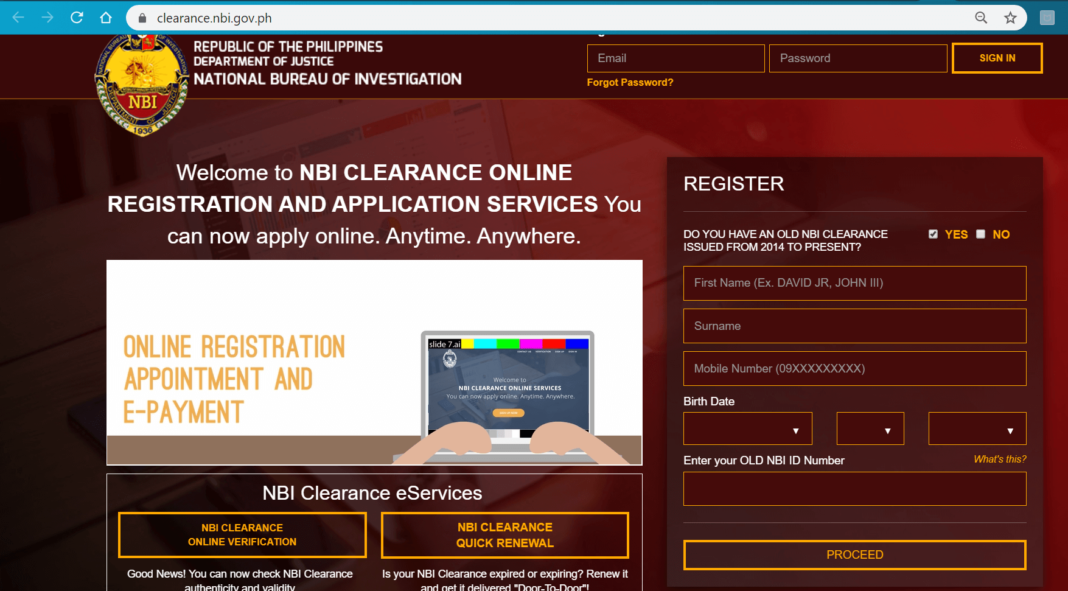Screen dimensions: 1068x591
Task: Click the What's this? link
Action: [x=1000, y=458]
